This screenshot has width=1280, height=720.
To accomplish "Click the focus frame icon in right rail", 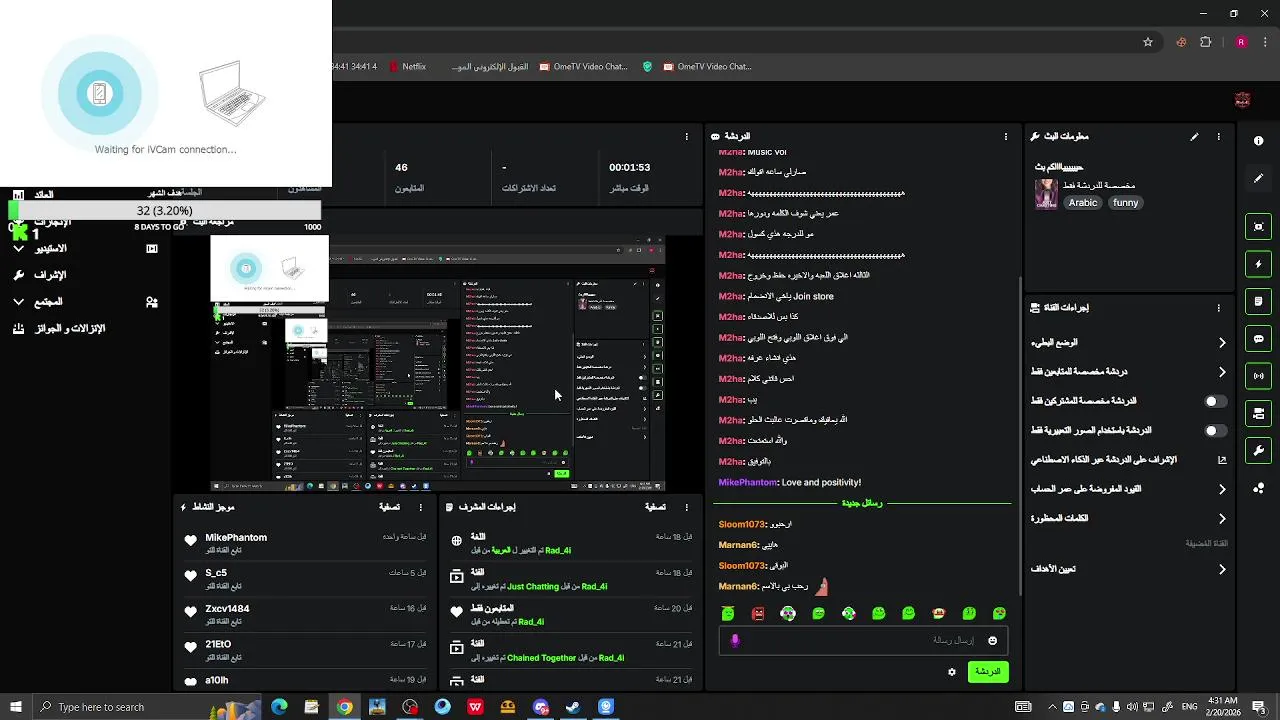I will pos(1258,227).
